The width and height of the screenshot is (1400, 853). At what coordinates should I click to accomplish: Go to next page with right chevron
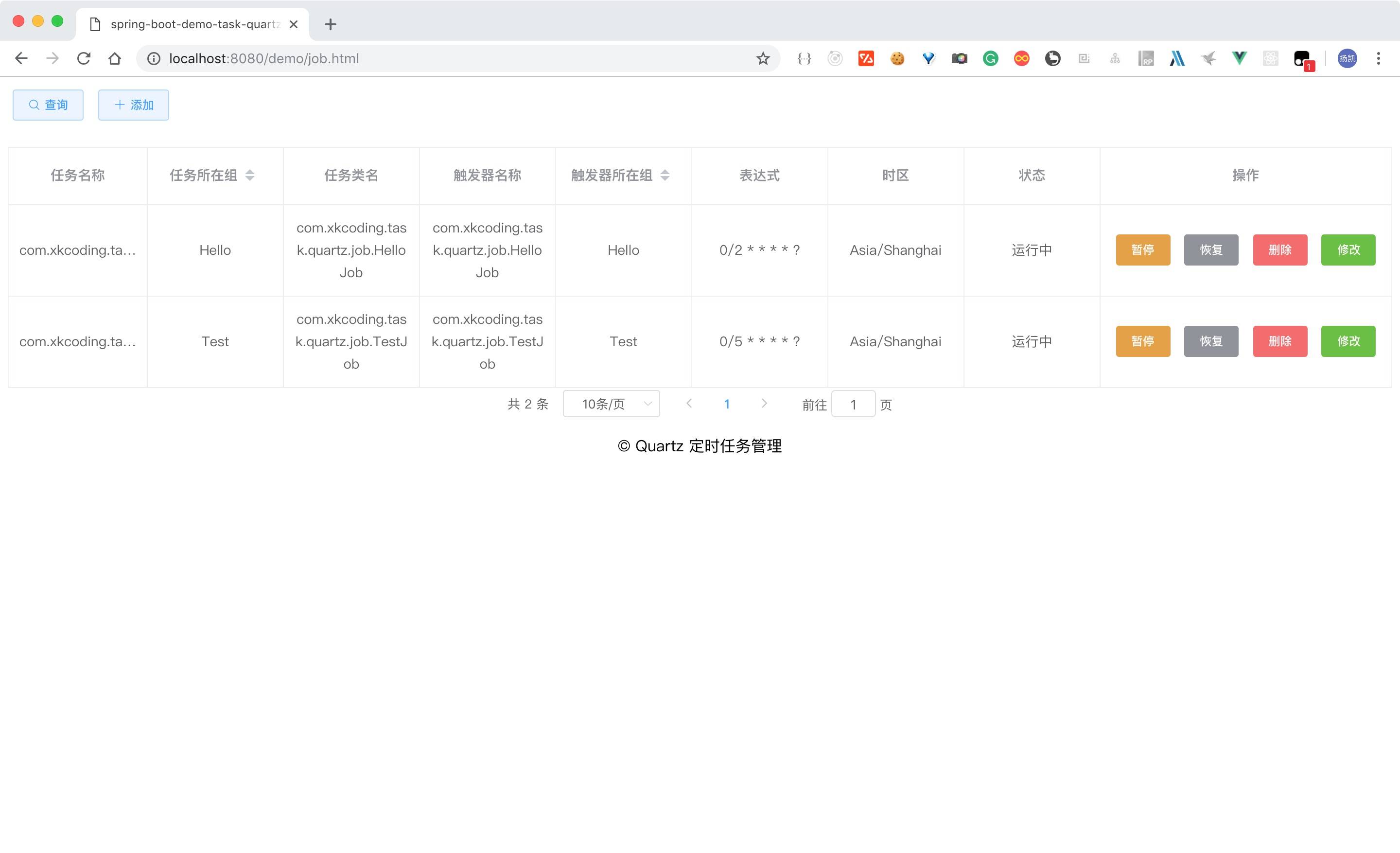(764, 404)
